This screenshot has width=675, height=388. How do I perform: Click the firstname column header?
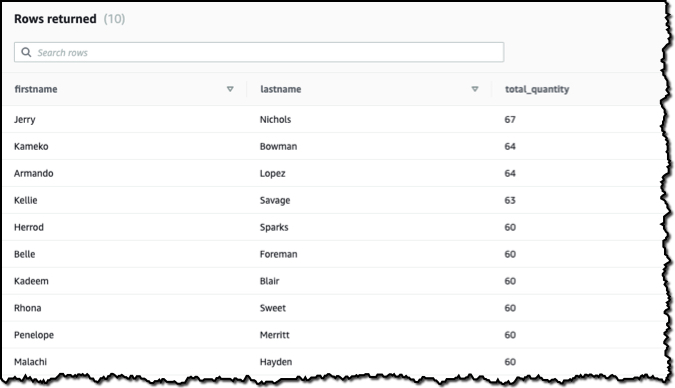(36, 89)
